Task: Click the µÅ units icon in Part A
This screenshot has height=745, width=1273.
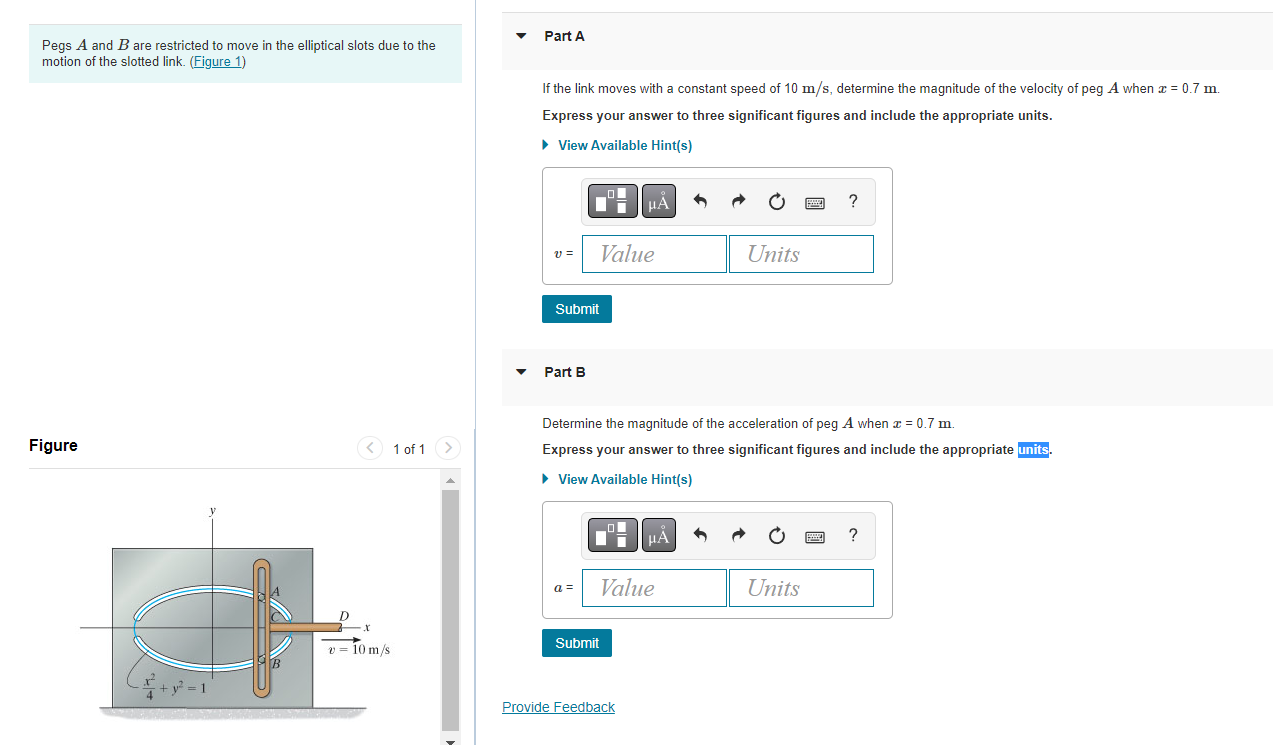Action: 658,200
